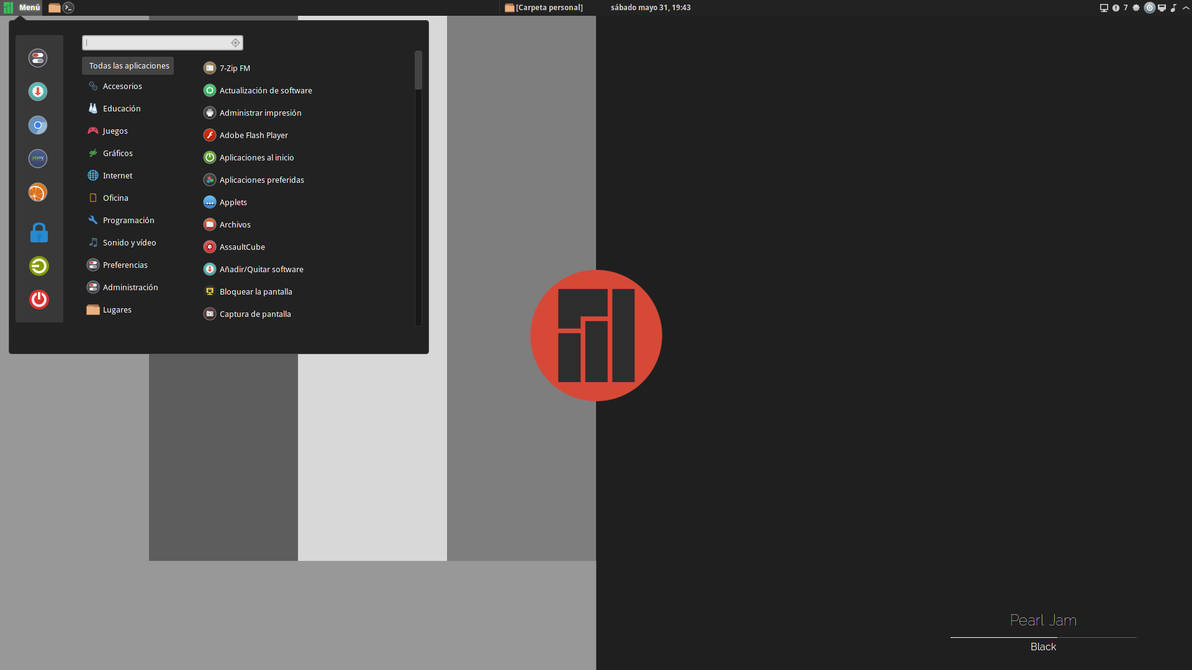This screenshot has height=670, width=1192.
Task: Select the Preferencias category
Action: click(125, 265)
